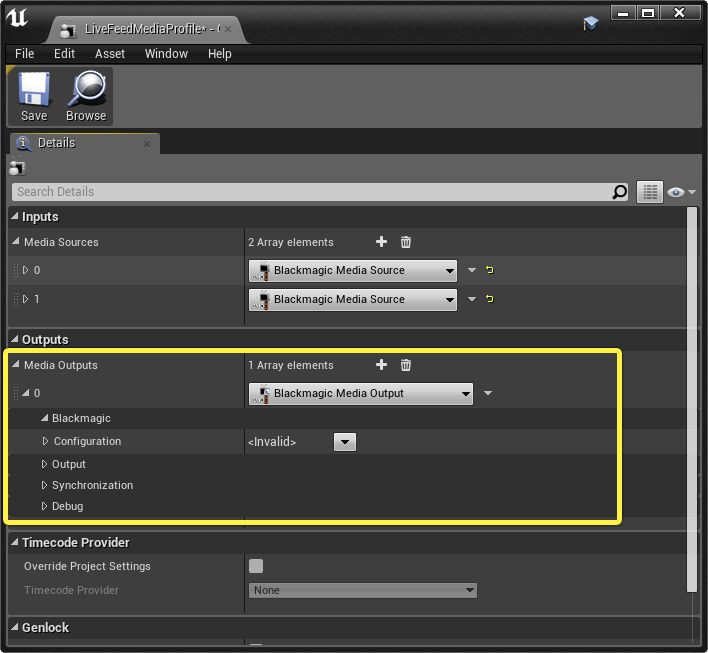
Task: Open the Blackmagic Media Output dropdown
Action: (x=361, y=394)
